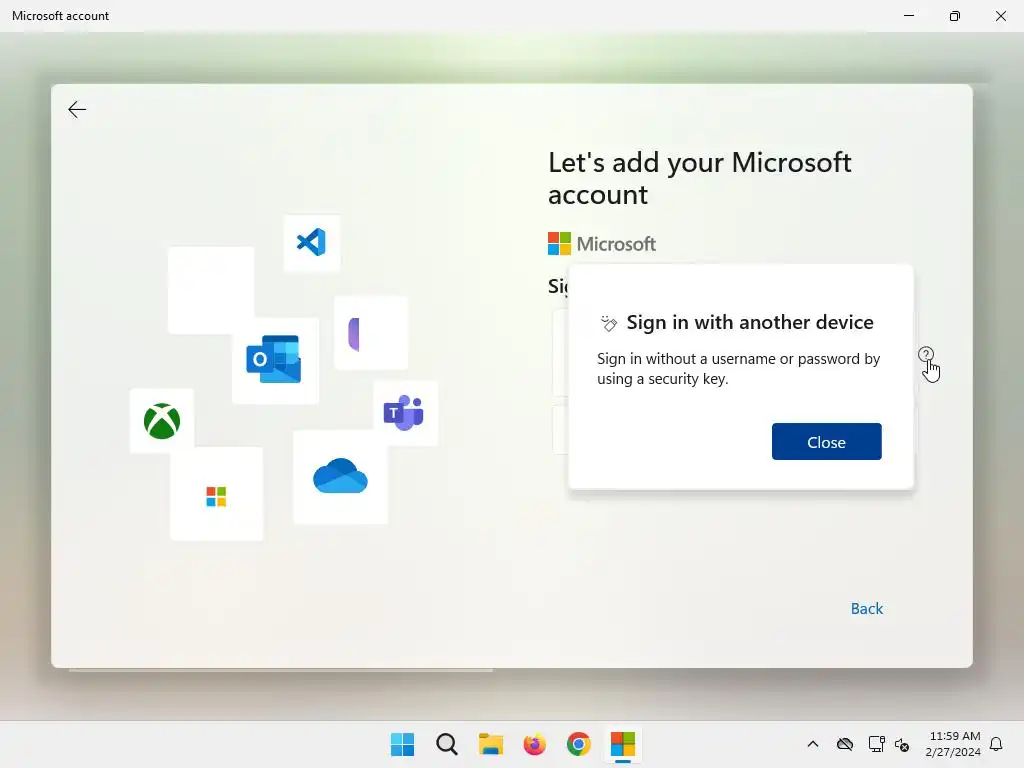Image resolution: width=1024 pixels, height=768 pixels.
Task: Show hidden system tray icons
Action: point(812,744)
